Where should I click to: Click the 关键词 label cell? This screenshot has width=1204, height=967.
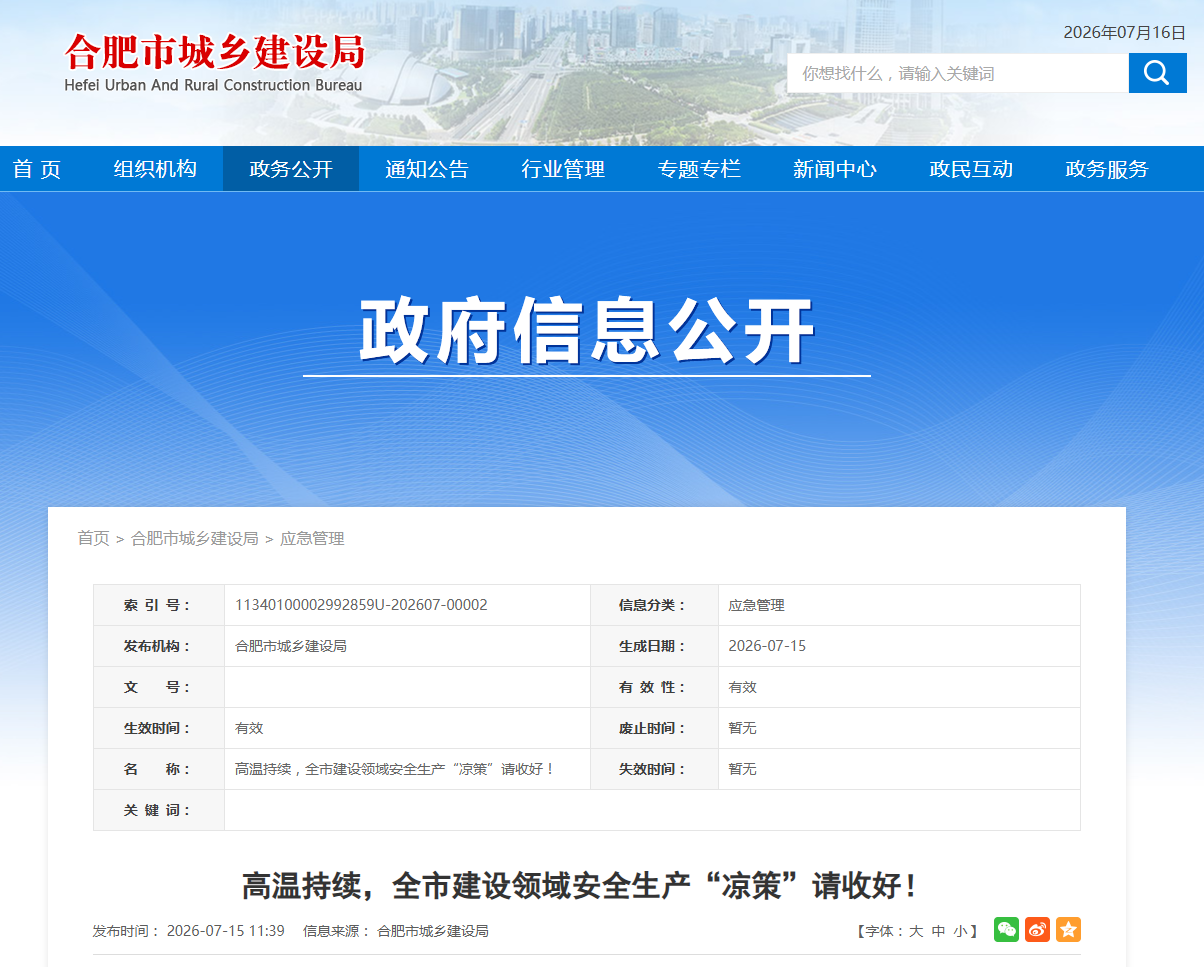[x=159, y=810]
